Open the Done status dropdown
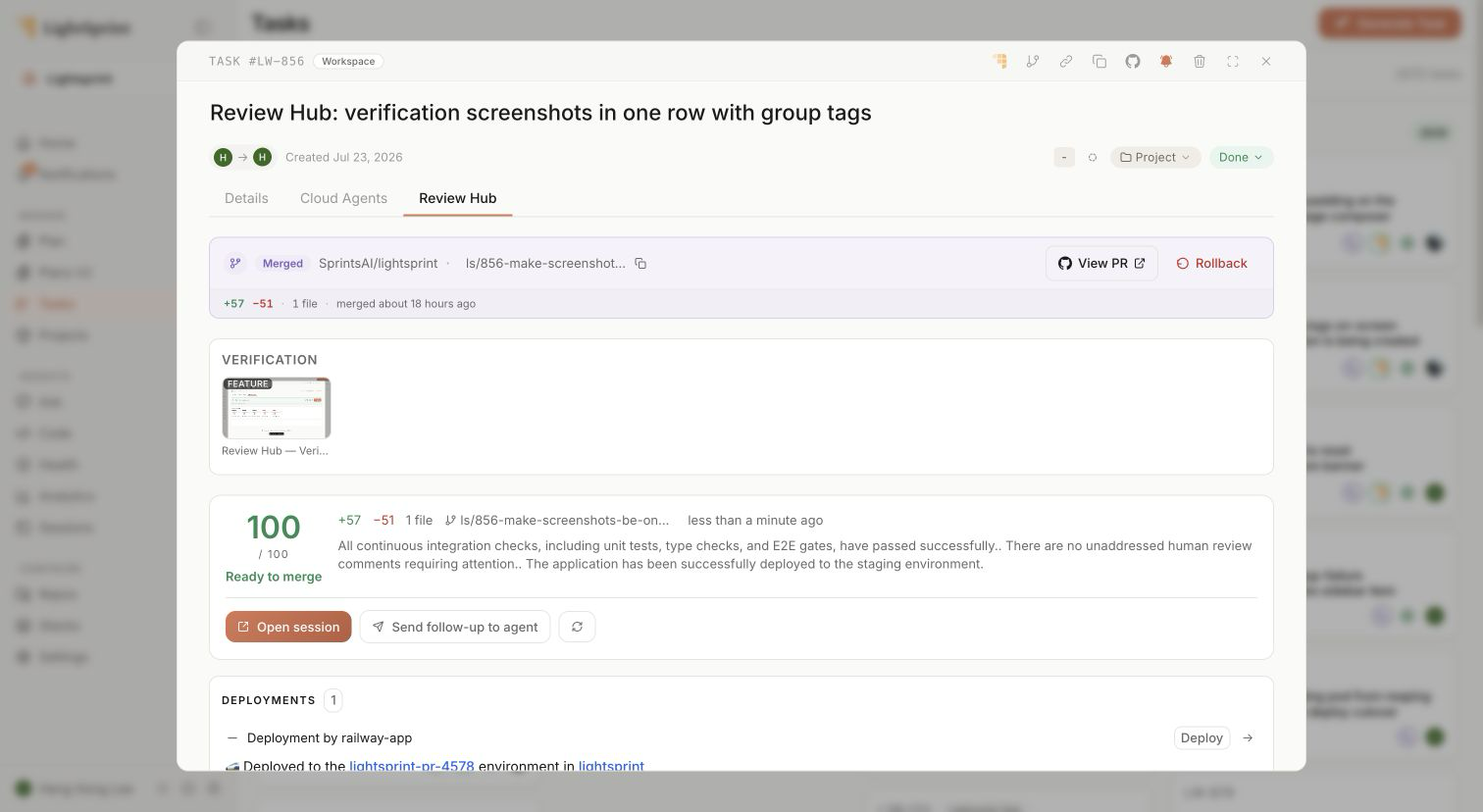Image resolution: width=1483 pixels, height=812 pixels. 1241,157
